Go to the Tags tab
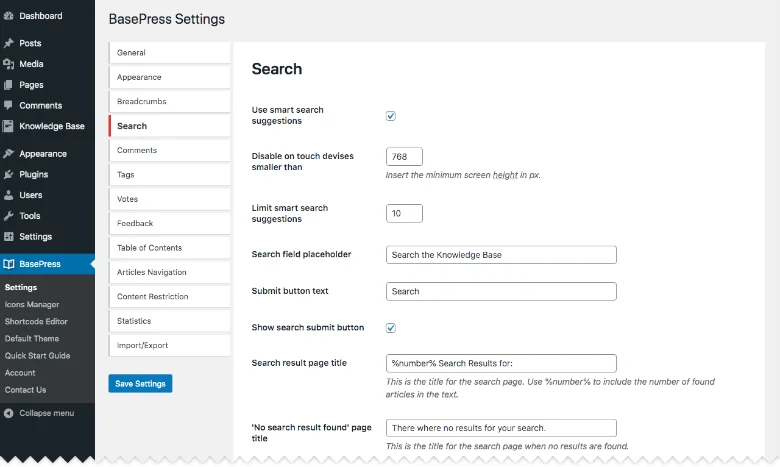This screenshot has width=780, height=467. tap(170, 175)
